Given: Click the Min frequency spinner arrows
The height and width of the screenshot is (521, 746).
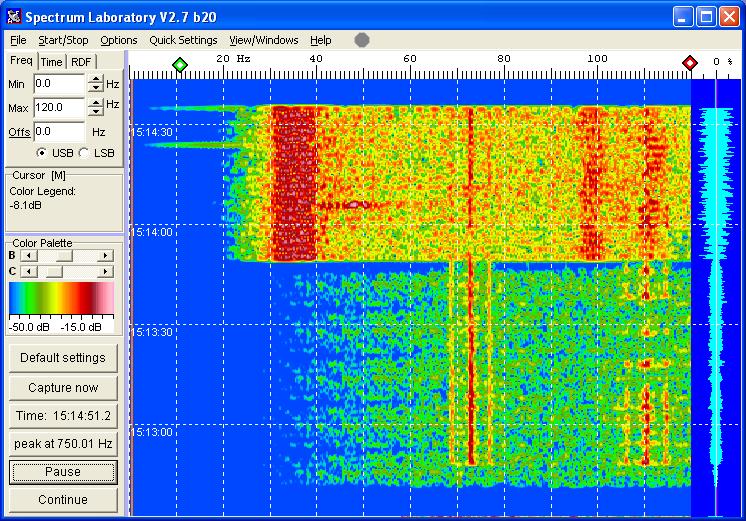Looking at the screenshot, I should [x=95, y=84].
